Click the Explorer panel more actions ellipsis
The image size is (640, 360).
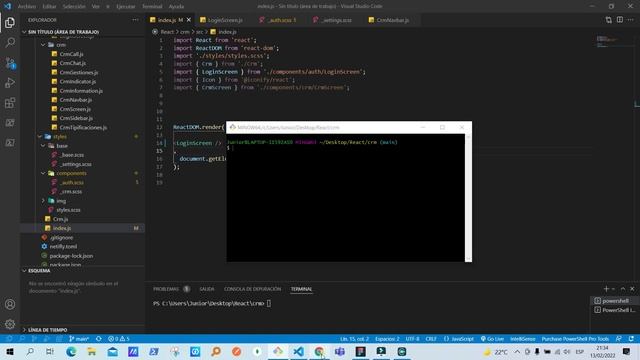coord(135,20)
